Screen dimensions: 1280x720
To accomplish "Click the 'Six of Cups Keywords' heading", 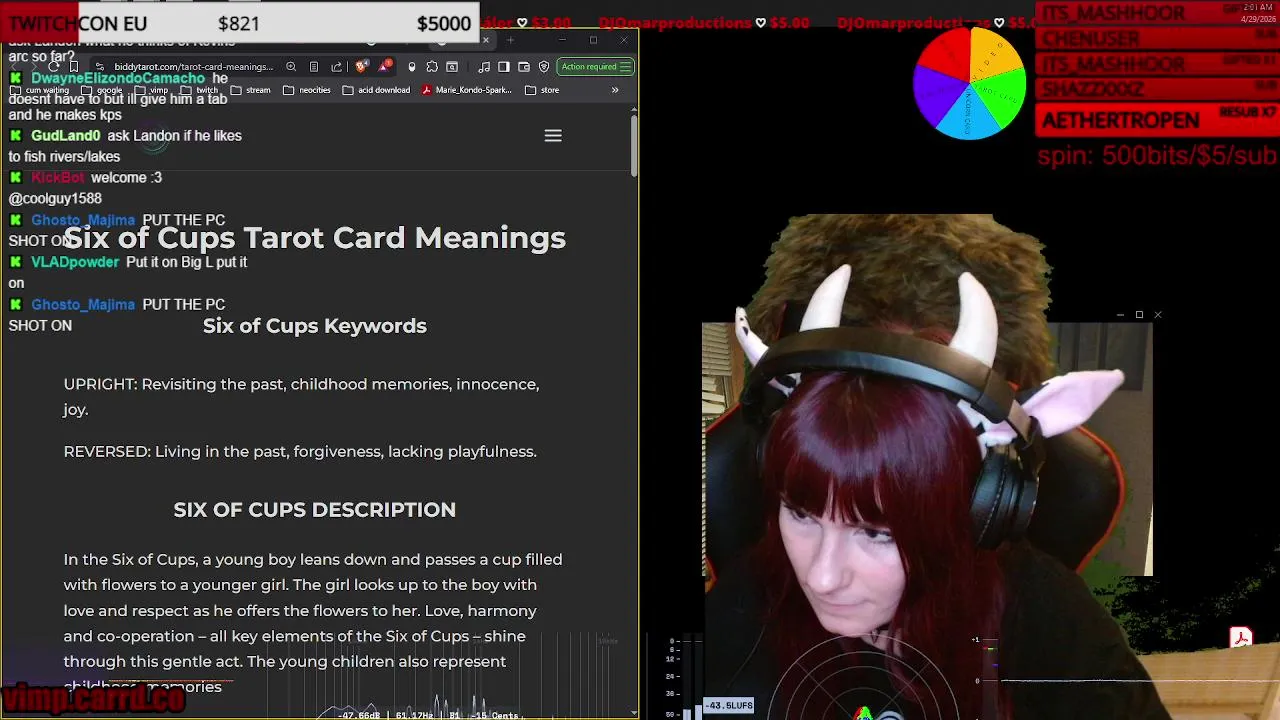I will pyautogui.click(x=315, y=326).
